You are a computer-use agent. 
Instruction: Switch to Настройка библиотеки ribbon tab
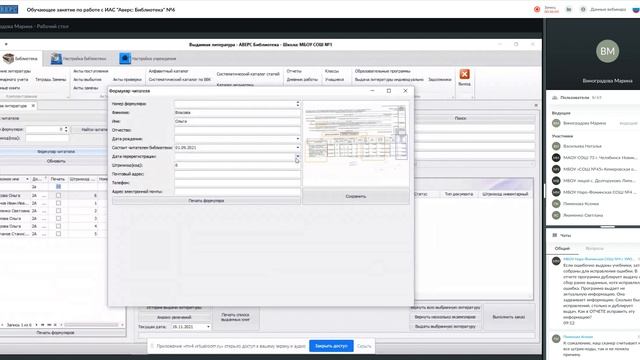click(x=78, y=59)
